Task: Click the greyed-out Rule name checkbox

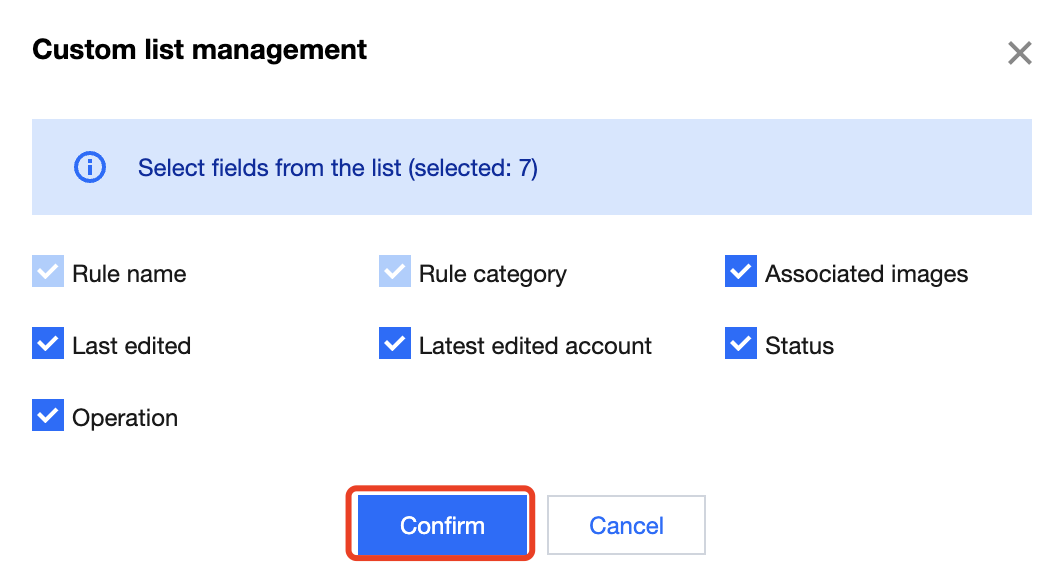Action: pos(48,273)
